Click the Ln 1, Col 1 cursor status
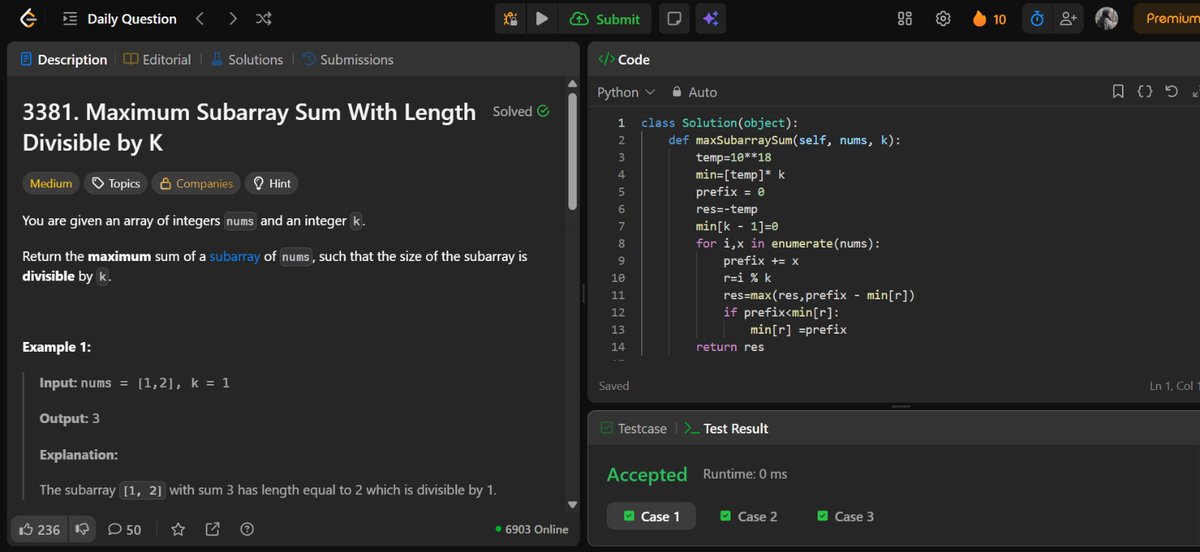1200x552 pixels. pos(1174,386)
